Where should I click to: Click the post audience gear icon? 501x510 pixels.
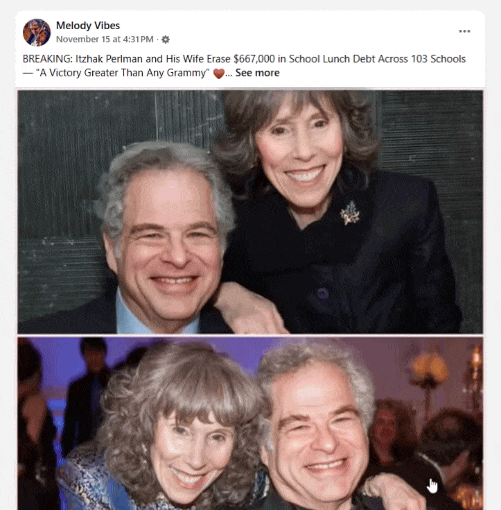[165, 40]
